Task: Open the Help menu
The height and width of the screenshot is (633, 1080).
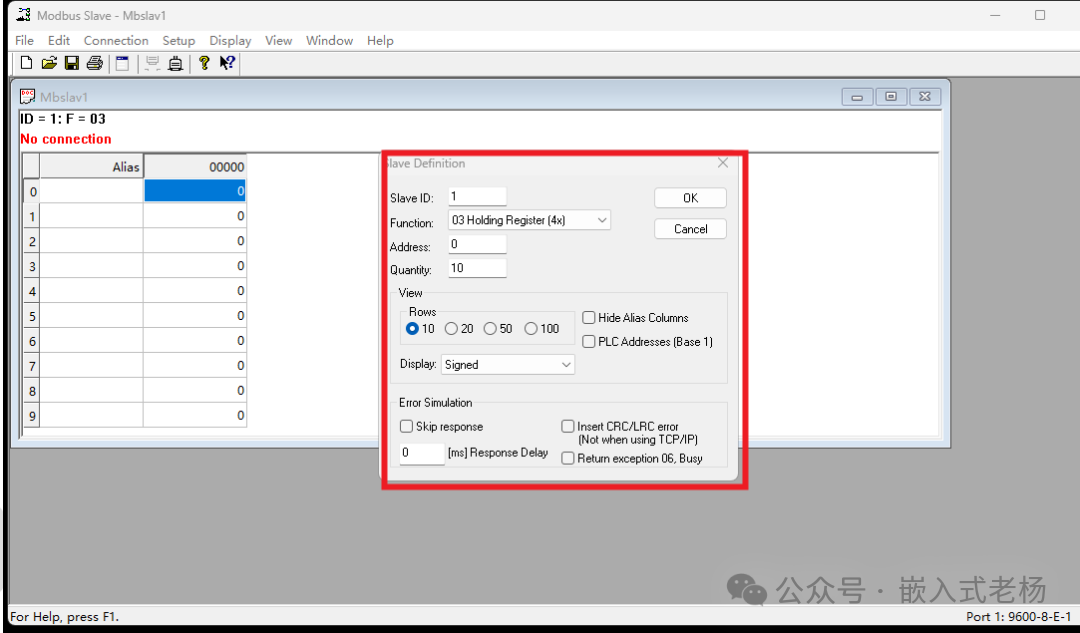Action: coord(380,41)
